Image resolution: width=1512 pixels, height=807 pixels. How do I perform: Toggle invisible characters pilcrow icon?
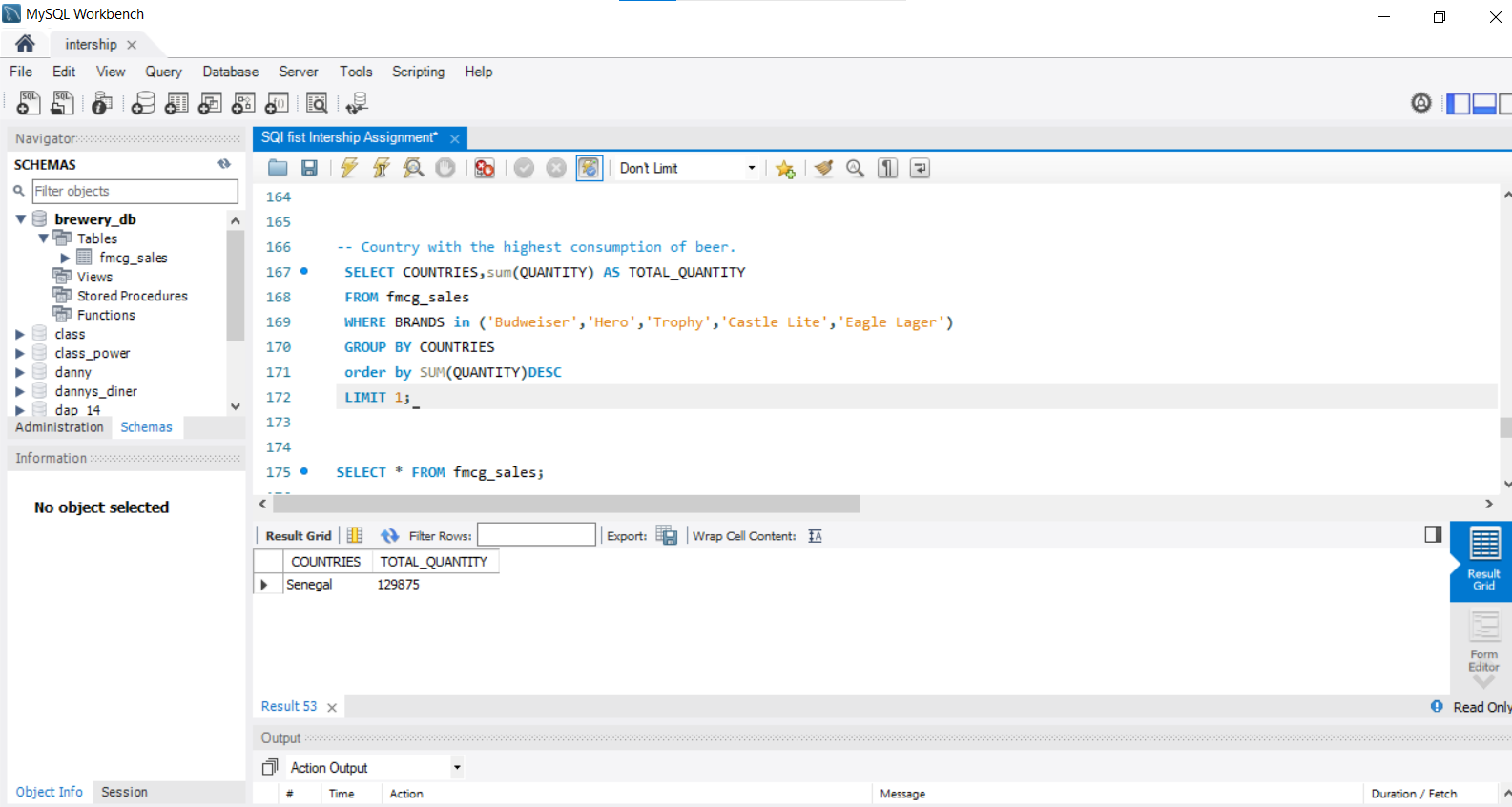[888, 168]
